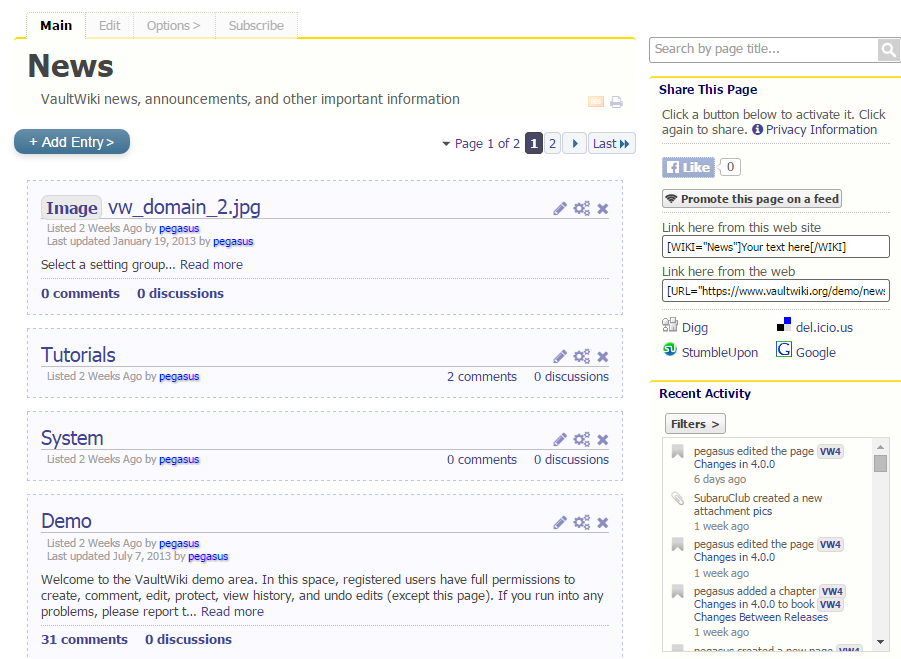901x659 pixels.
Task: Expand the Filters menu in Recent Activity
Action: pyautogui.click(x=695, y=424)
